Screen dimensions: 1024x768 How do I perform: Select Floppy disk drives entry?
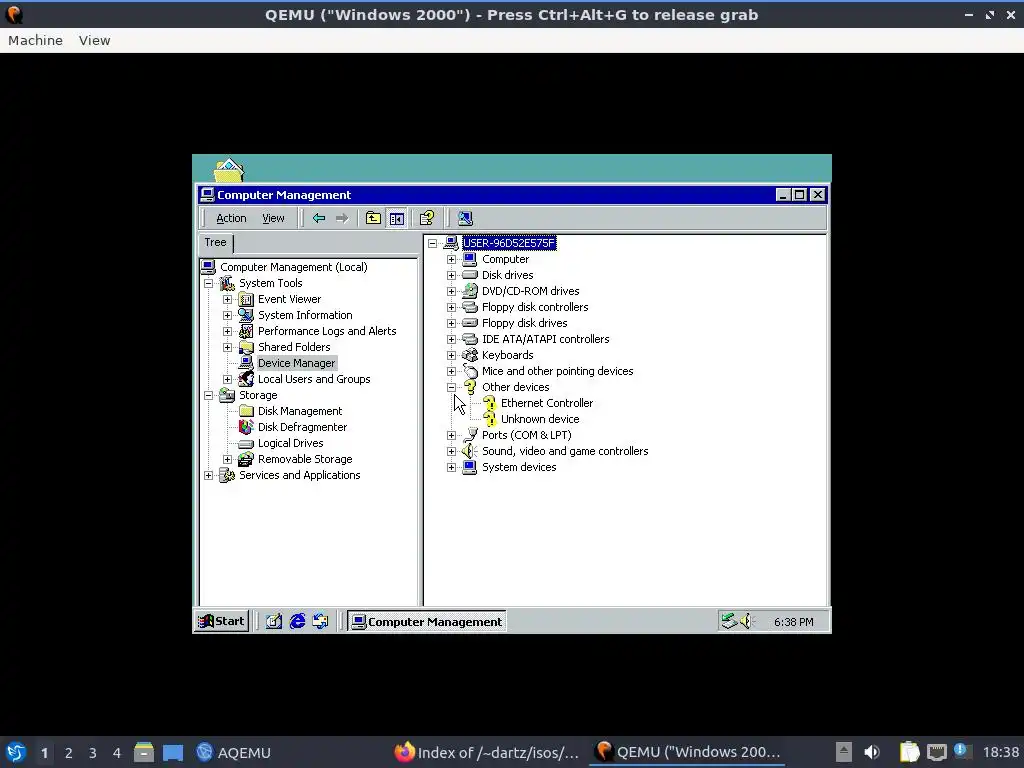point(524,323)
